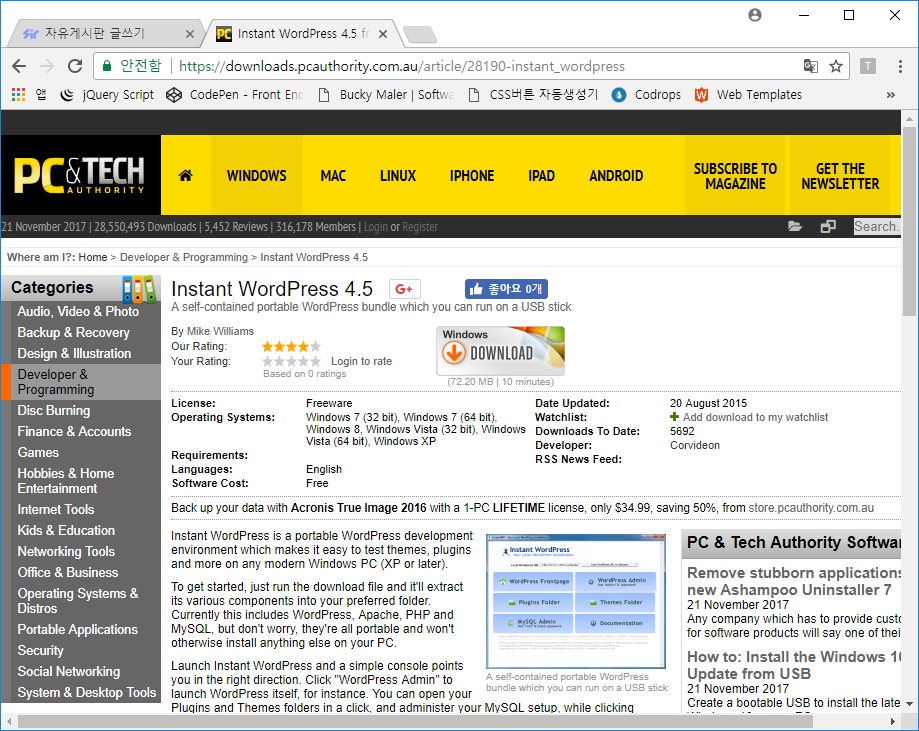Click the Google Plus share button
Viewport: 919px width, 731px height.
404,290
